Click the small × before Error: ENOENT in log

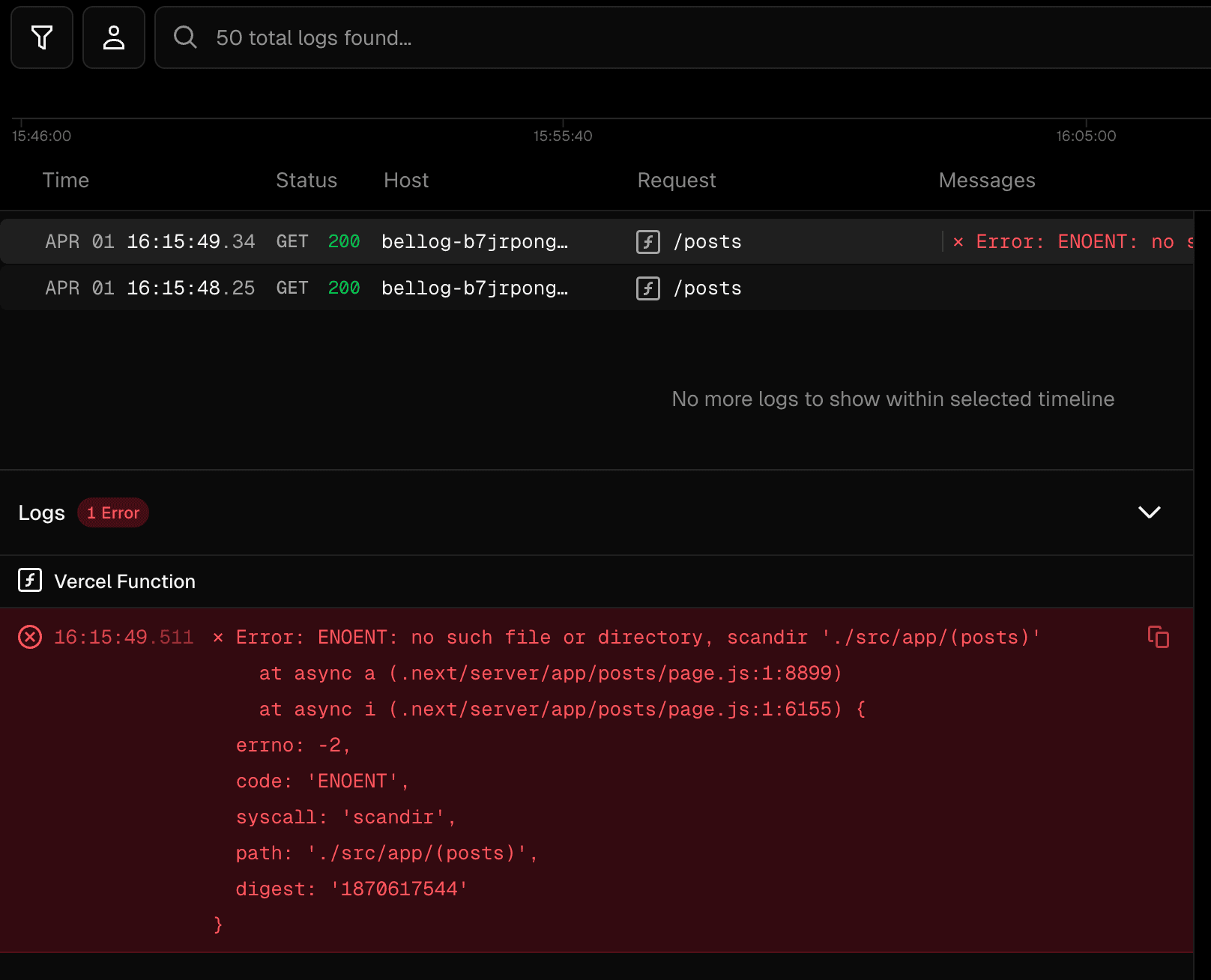[x=218, y=638]
